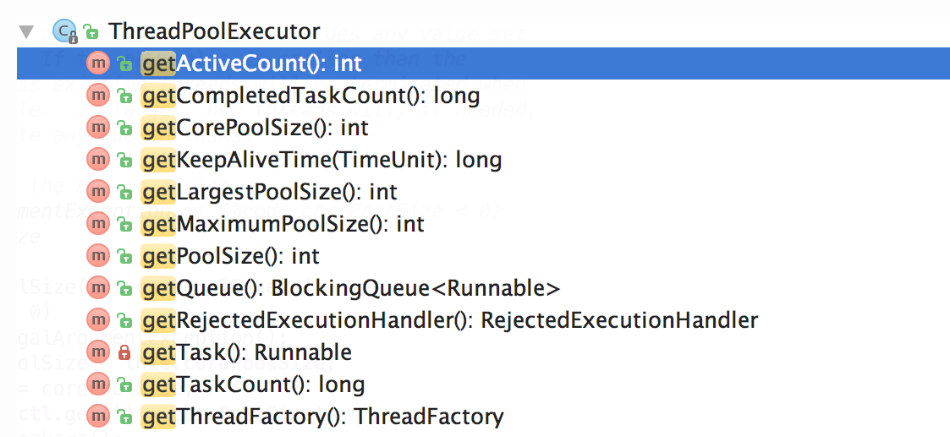Select getRejectedExecutionHandler() method entry
The height and width of the screenshot is (437, 950).
coord(450,320)
